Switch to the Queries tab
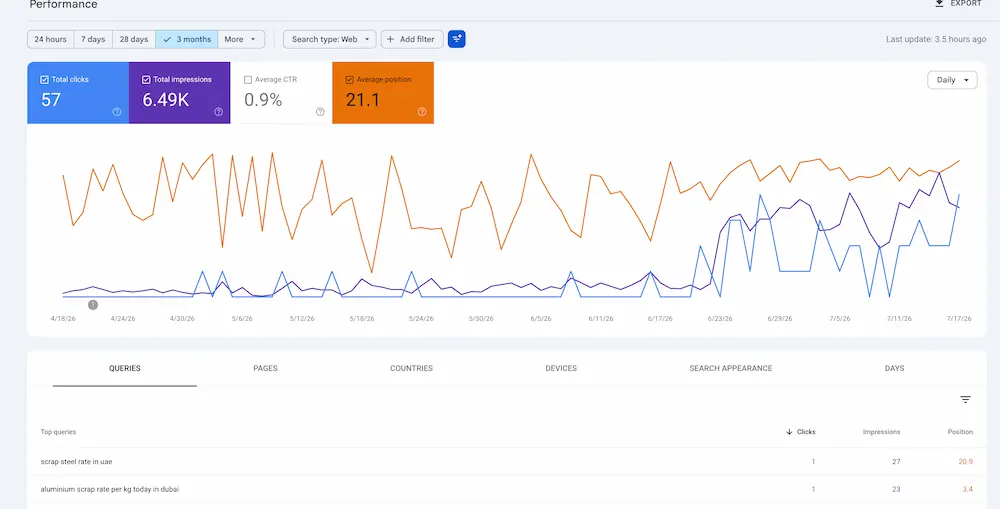This screenshot has height=509, width=1000. point(124,368)
